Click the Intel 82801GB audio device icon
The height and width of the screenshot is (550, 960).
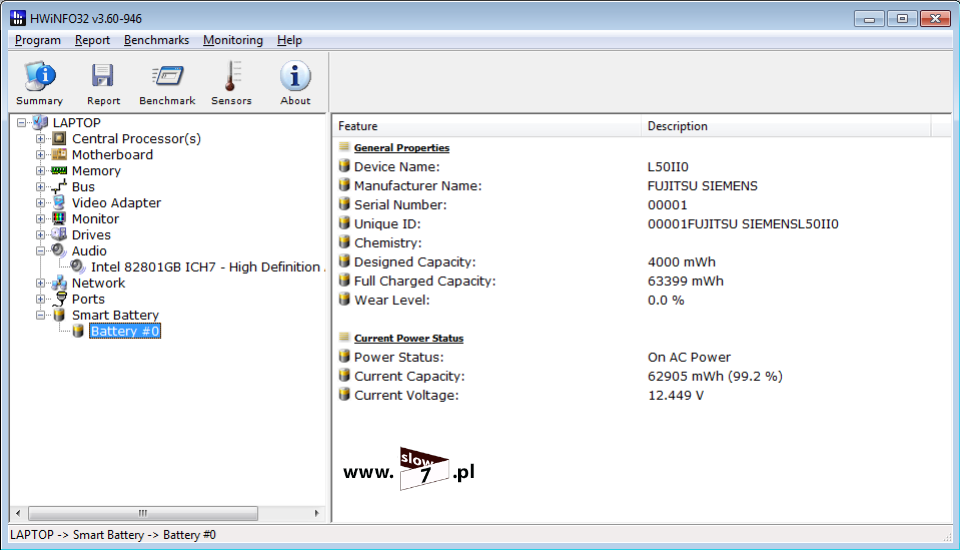pyautogui.click(x=78, y=266)
